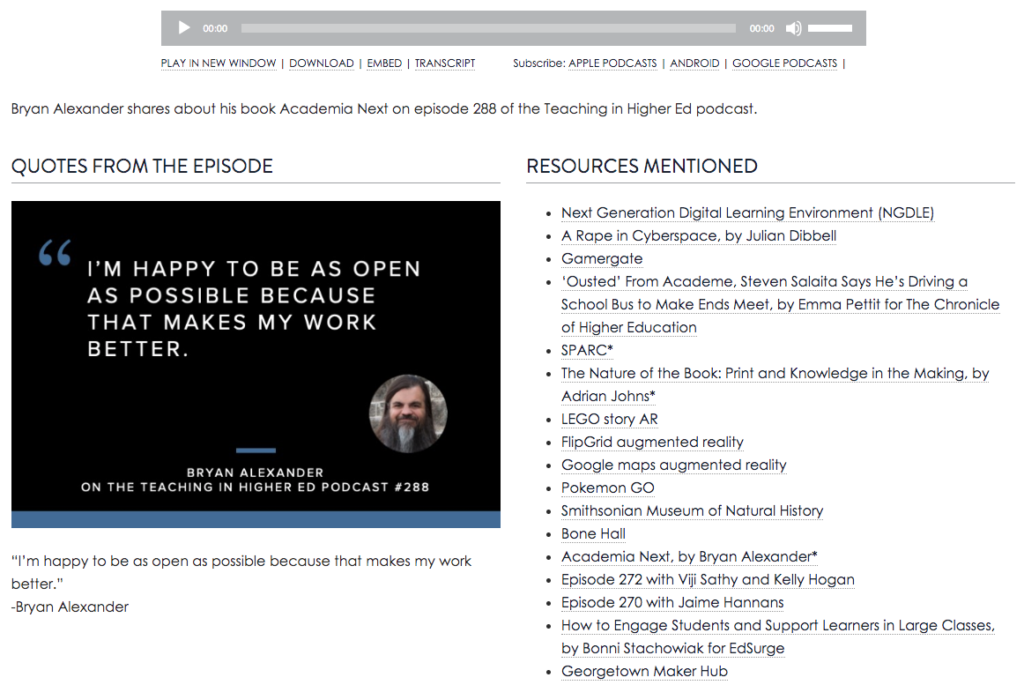Open Georgetown Maker Hub link
1024x685 pixels.
[x=645, y=671]
